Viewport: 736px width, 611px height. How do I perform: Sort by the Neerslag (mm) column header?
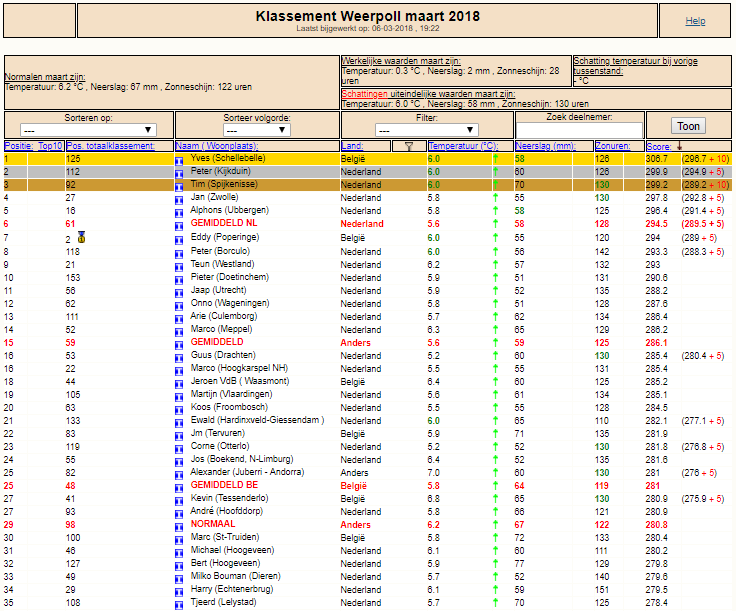[545, 146]
